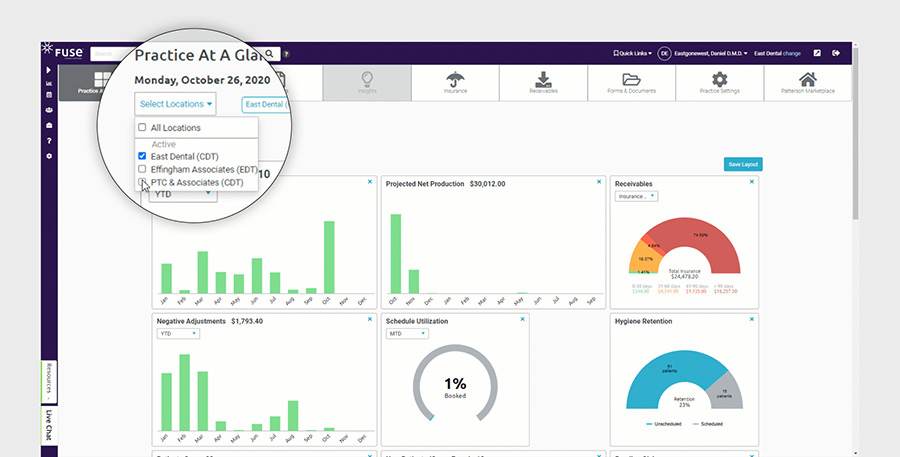Close the Projected Net Production widget
The width and height of the screenshot is (900, 457).
(599, 182)
